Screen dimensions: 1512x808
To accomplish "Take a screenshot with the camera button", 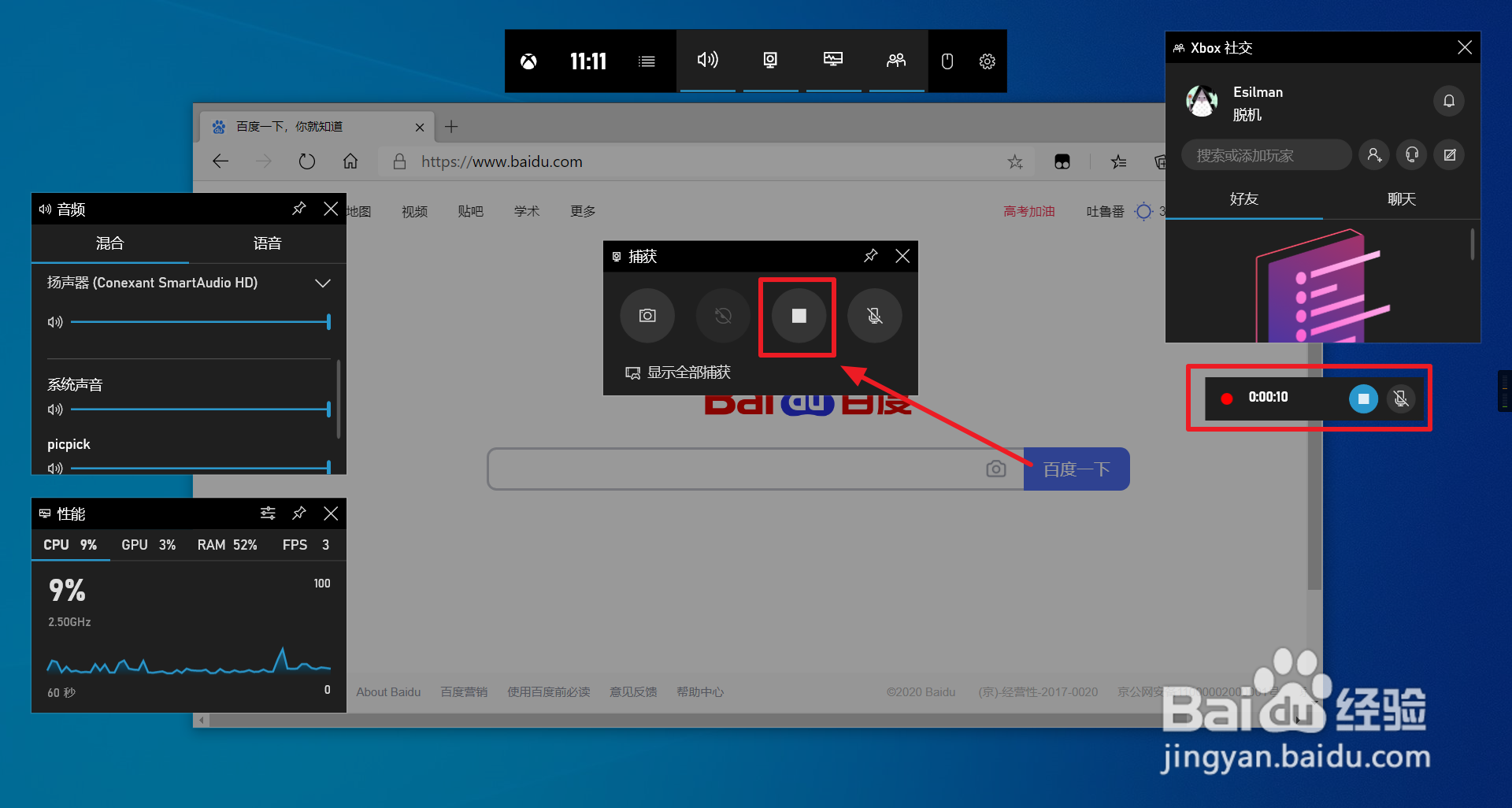I will [647, 316].
